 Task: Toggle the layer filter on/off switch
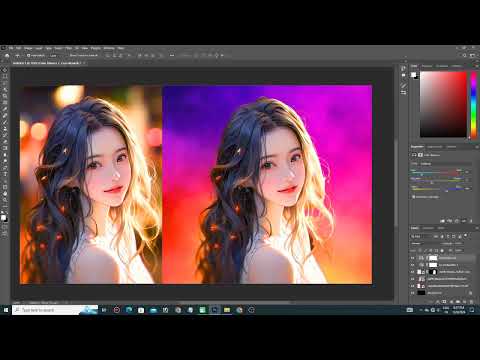466,236
